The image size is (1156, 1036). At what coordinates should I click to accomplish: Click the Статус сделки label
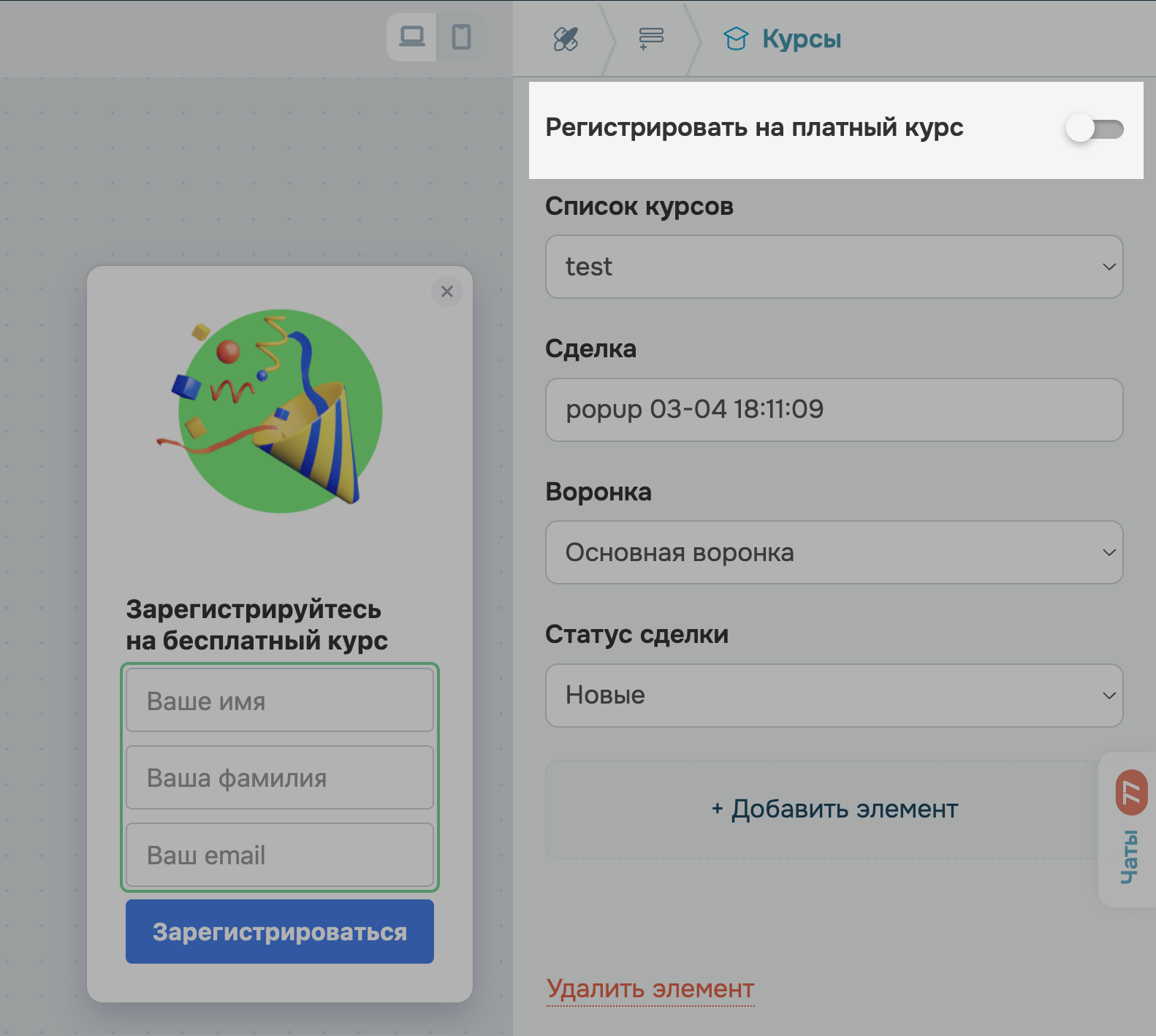(637, 634)
